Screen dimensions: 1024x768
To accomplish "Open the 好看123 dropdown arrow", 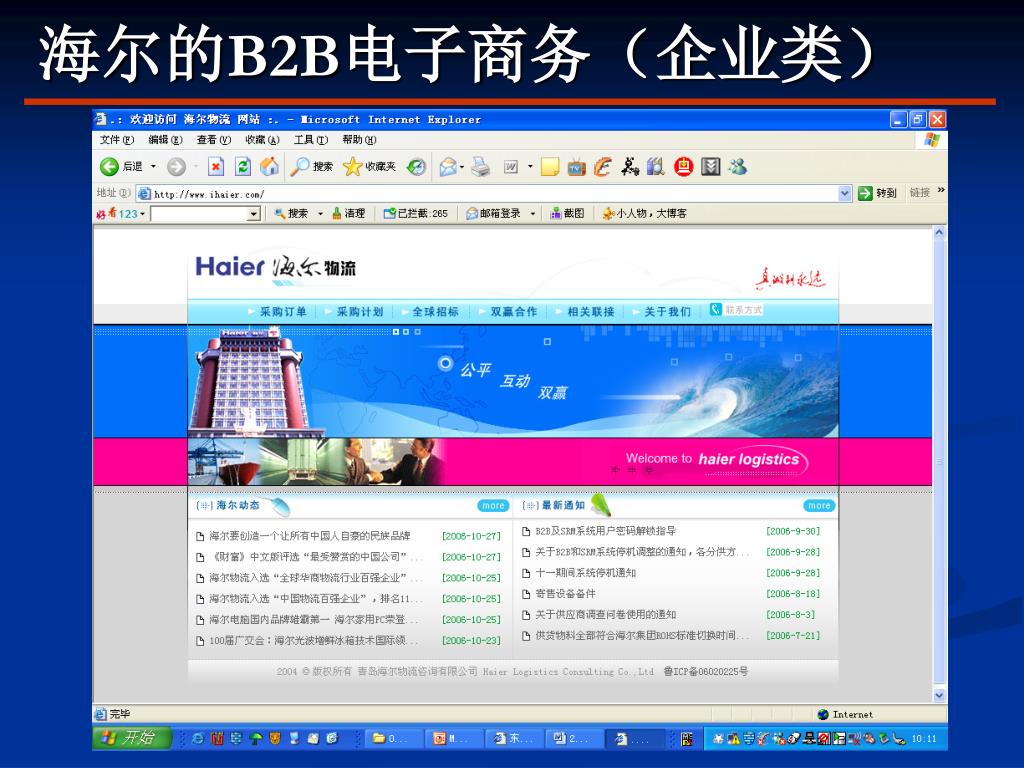I will pos(142,214).
